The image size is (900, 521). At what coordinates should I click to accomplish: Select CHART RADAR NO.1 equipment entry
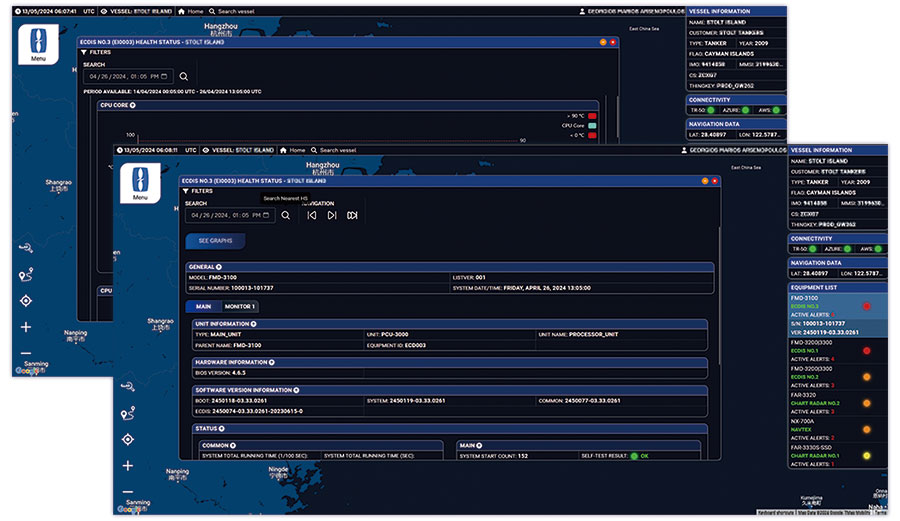(837, 456)
